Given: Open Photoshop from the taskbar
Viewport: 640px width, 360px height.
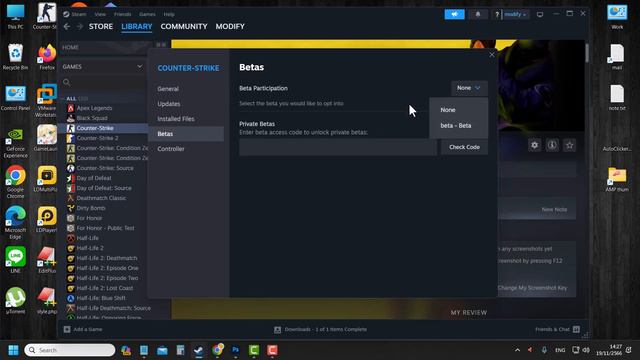Looking at the screenshot, I should click(236, 350).
